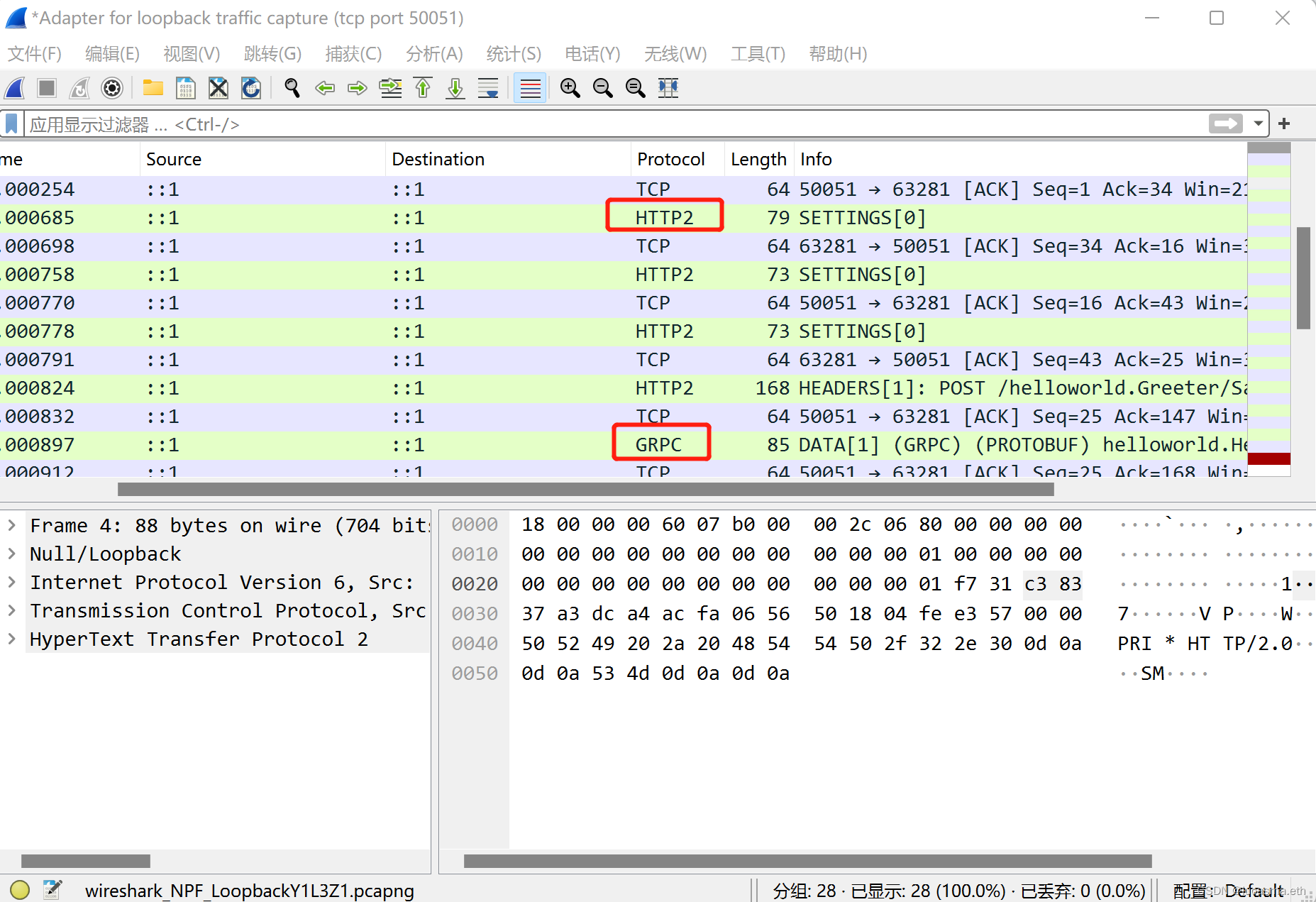Screen dimensions: 1316x902
Task: Expand HyperText Transfer Protocol 2 node
Action: (x=11, y=639)
